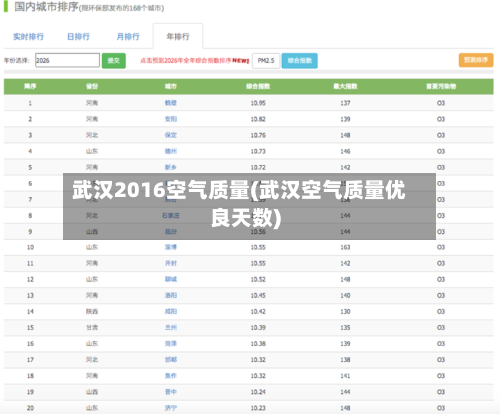Click the max index value 135
The height and width of the screenshot is (414, 500).
coord(345,328)
